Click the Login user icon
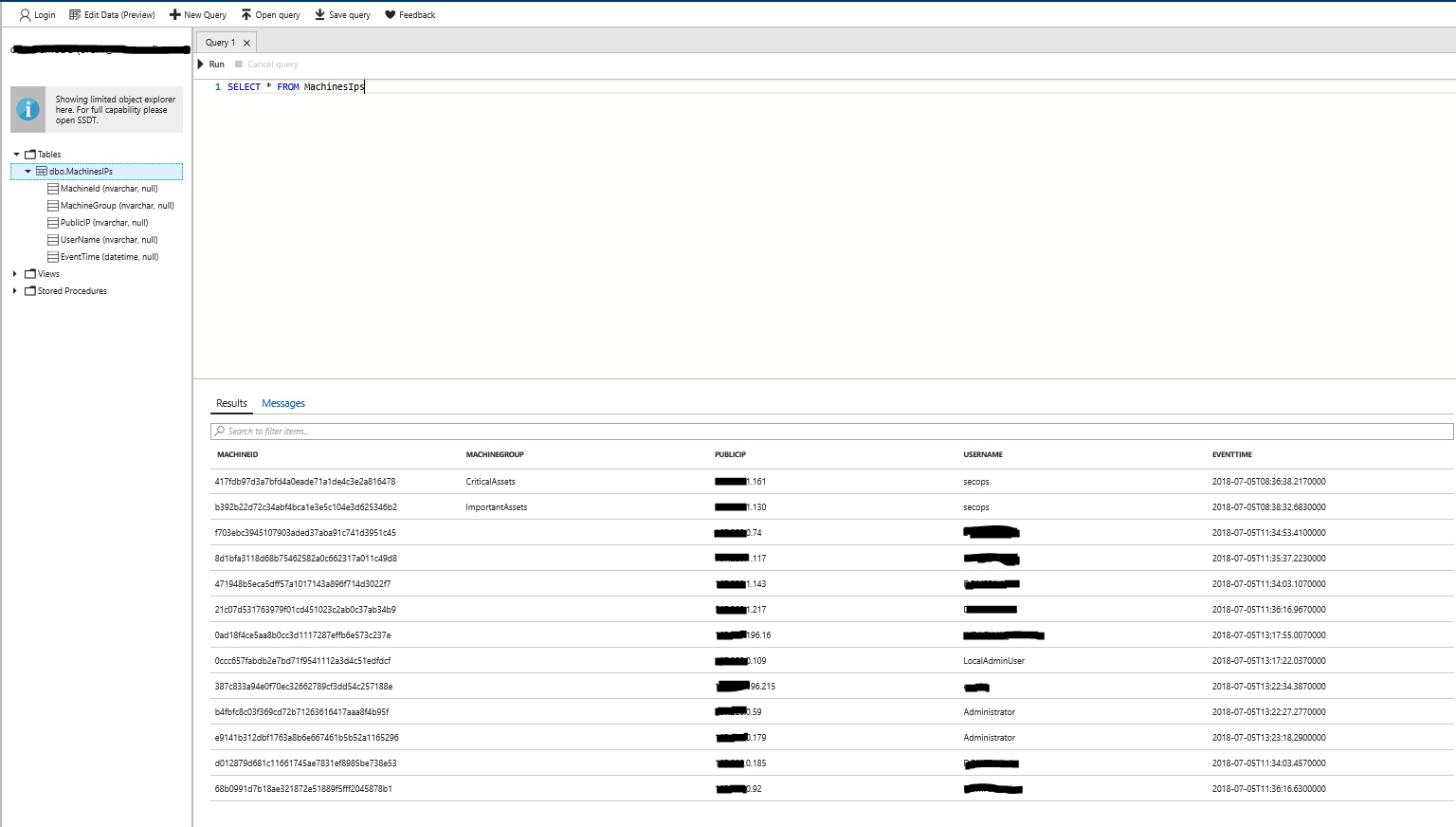 click(x=25, y=15)
